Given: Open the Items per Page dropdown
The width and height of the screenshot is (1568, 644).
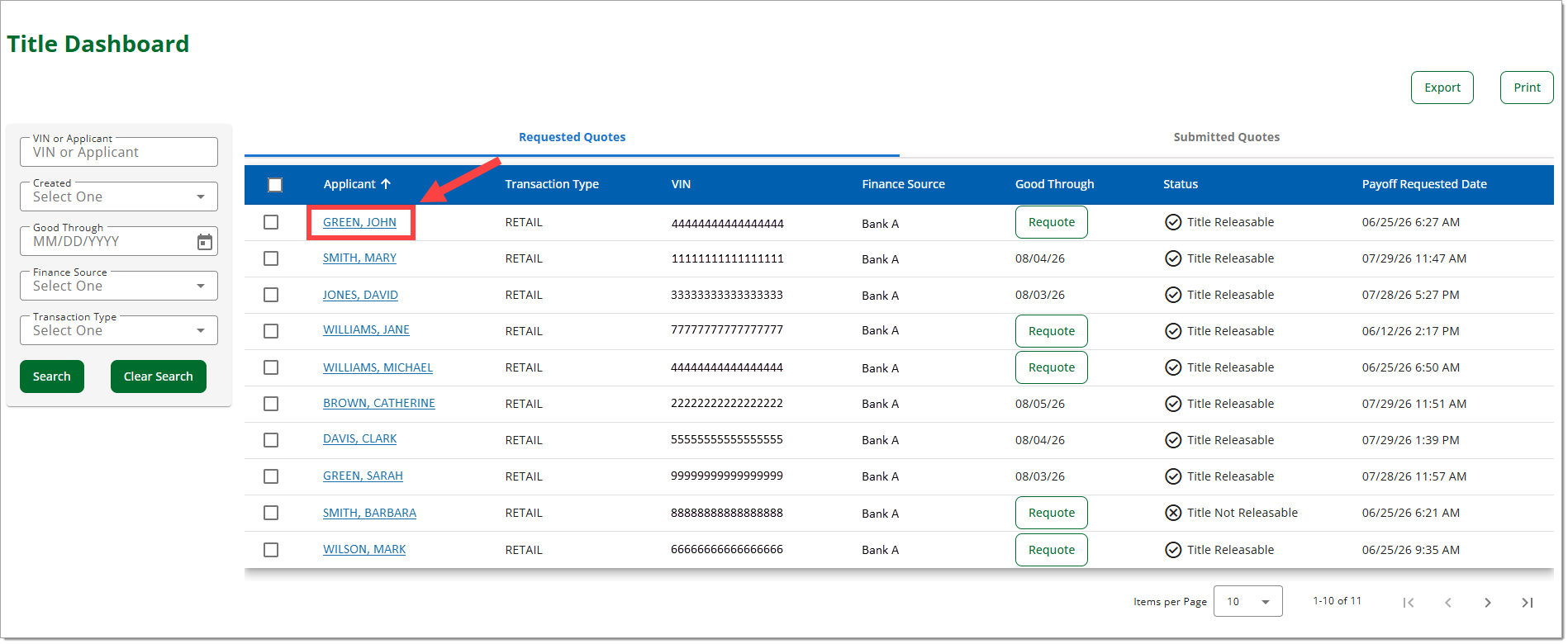Looking at the screenshot, I should (1247, 601).
